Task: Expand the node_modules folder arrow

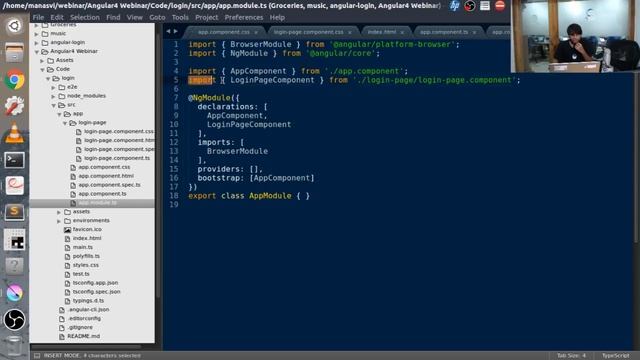Action: tap(53, 96)
